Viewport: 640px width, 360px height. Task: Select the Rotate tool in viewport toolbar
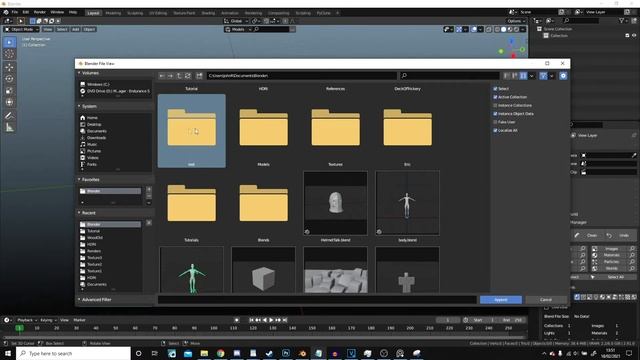9,79
